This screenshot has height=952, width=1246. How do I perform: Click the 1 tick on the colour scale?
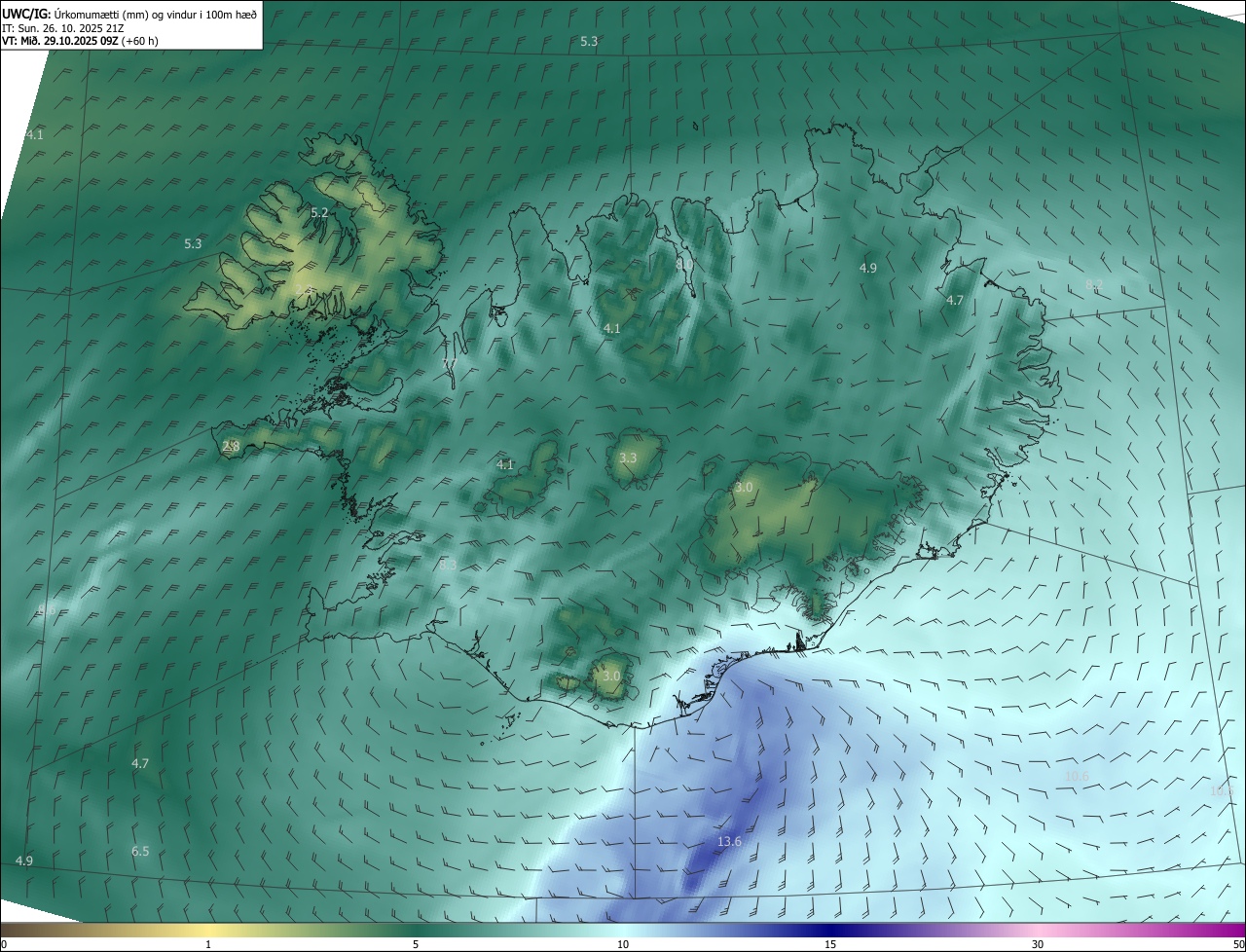[208, 944]
